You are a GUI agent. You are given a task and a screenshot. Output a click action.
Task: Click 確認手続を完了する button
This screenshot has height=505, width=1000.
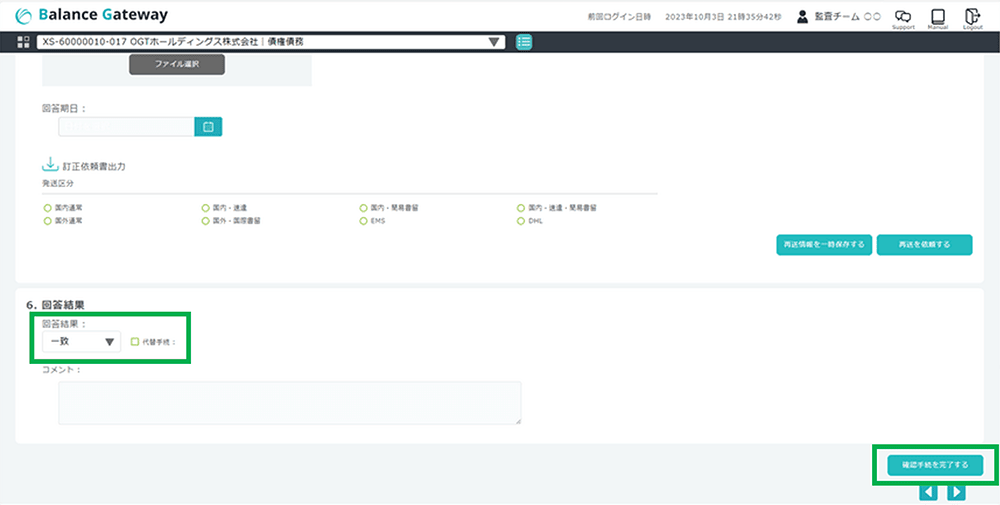click(934, 465)
